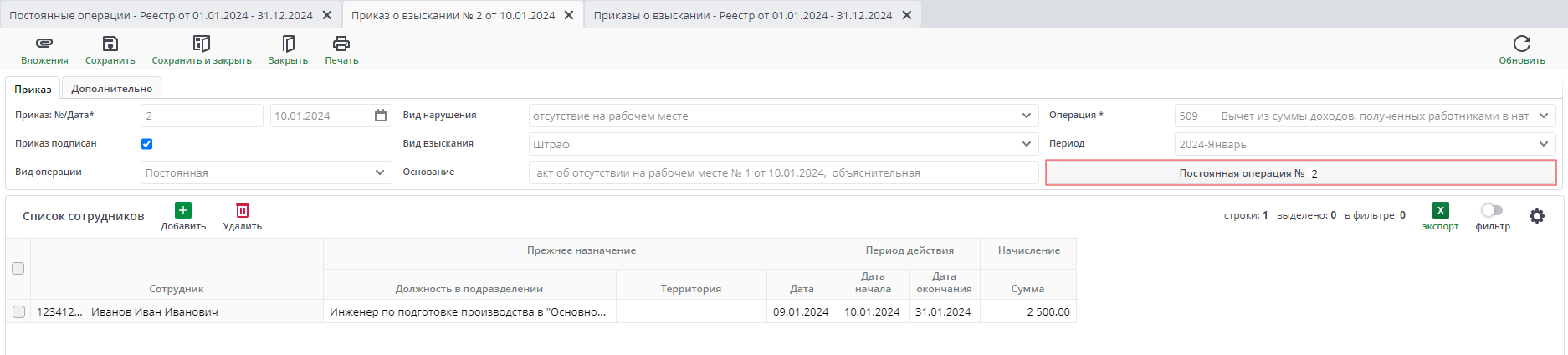The height and width of the screenshot is (355, 1568).
Task: Click Сохранить и закрыть toolbar icon
Action: point(202,44)
